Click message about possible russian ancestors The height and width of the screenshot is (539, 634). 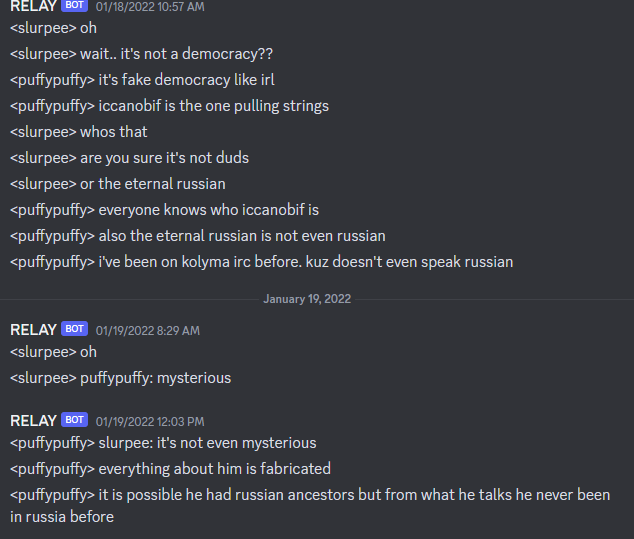310,505
